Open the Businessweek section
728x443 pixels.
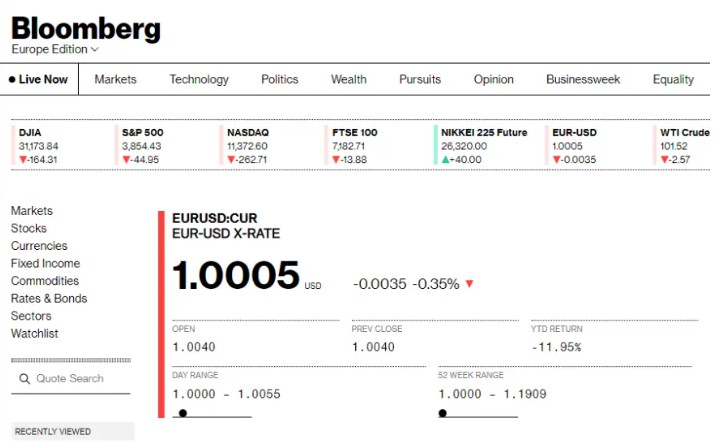click(583, 79)
